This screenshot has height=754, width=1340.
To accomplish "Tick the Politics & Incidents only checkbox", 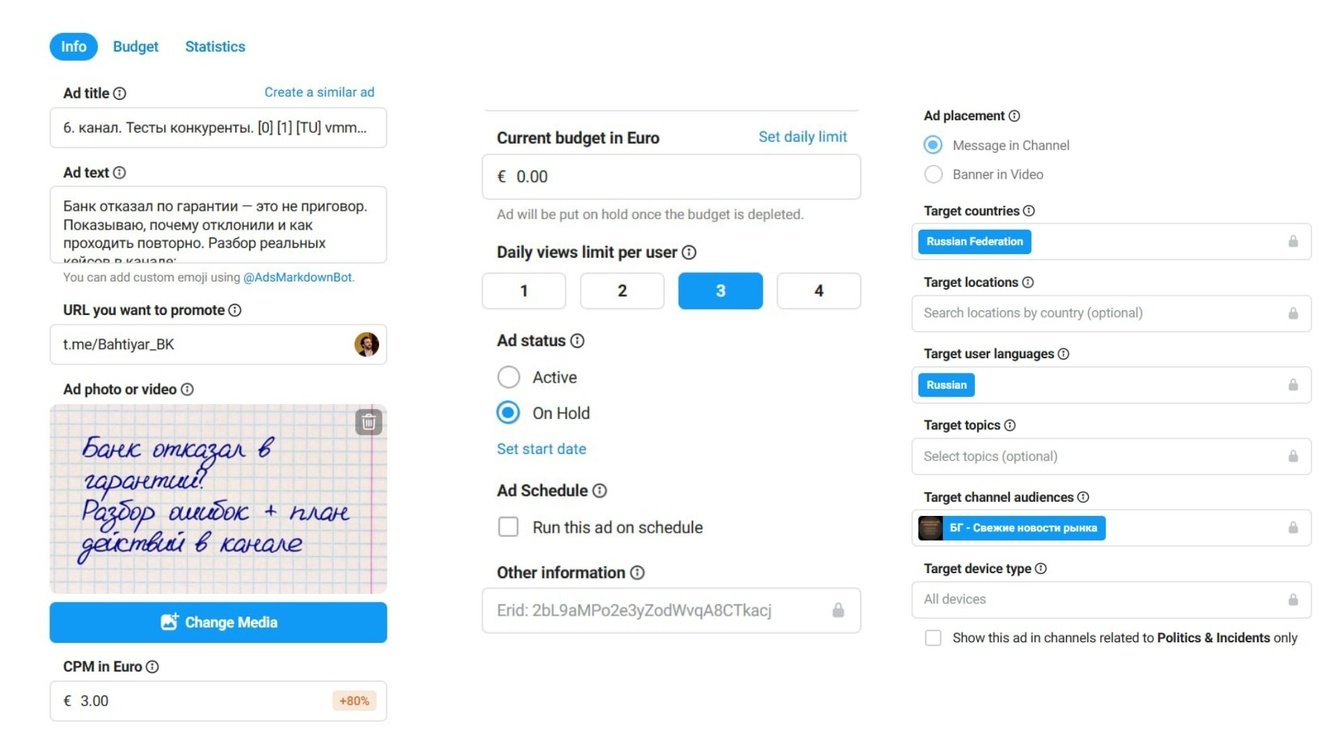I will (933, 638).
